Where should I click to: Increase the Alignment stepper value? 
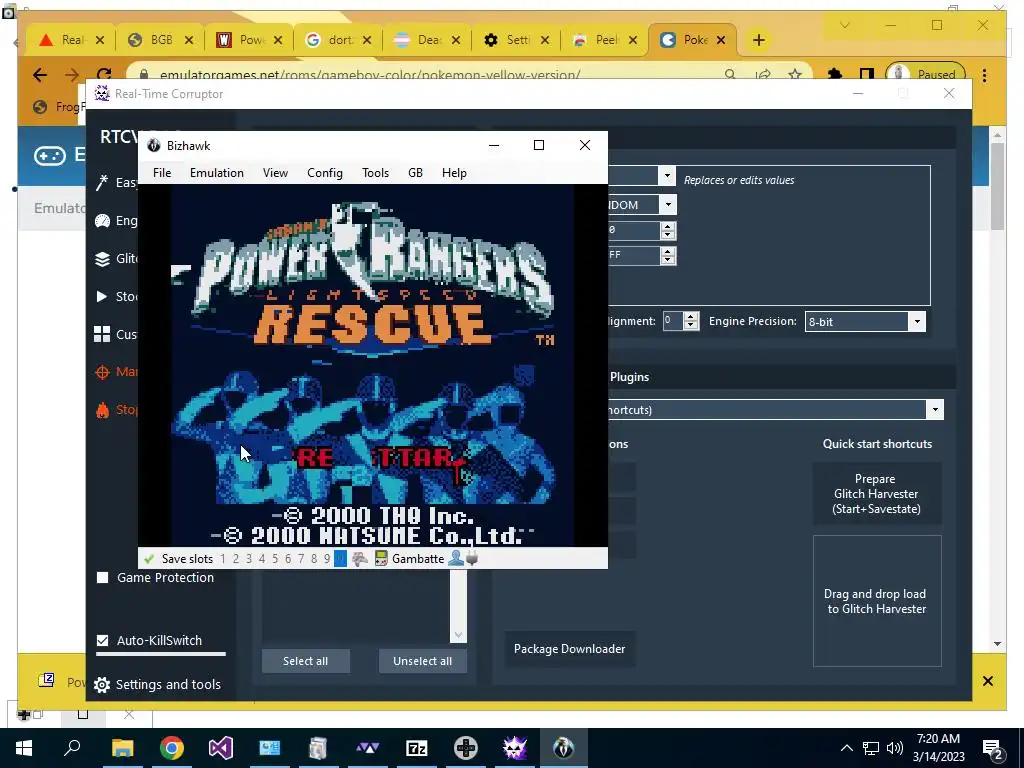coord(691,317)
